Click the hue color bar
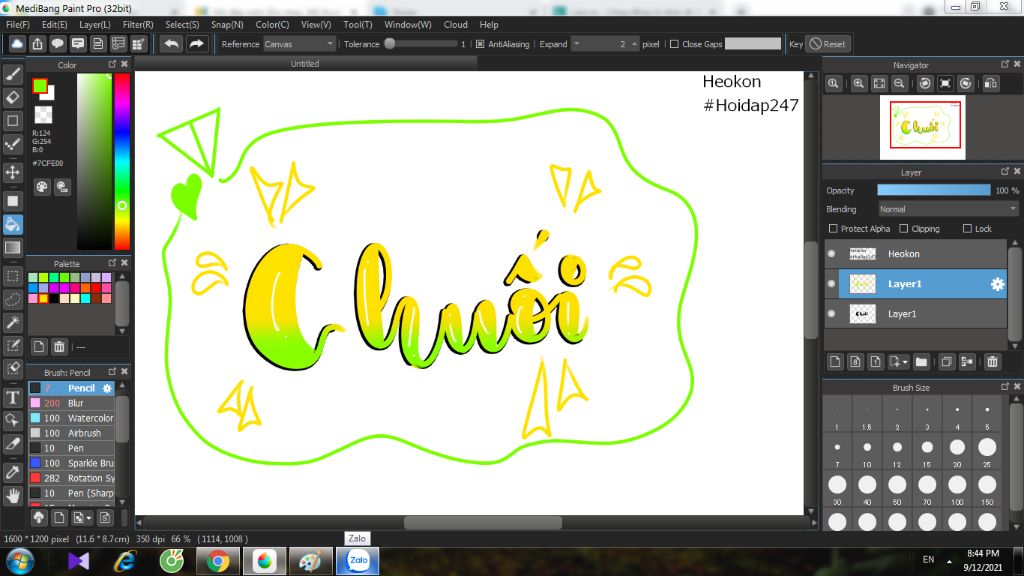Image resolution: width=1024 pixels, height=576 pixels. pyautogui.click(x=122, y=161)
